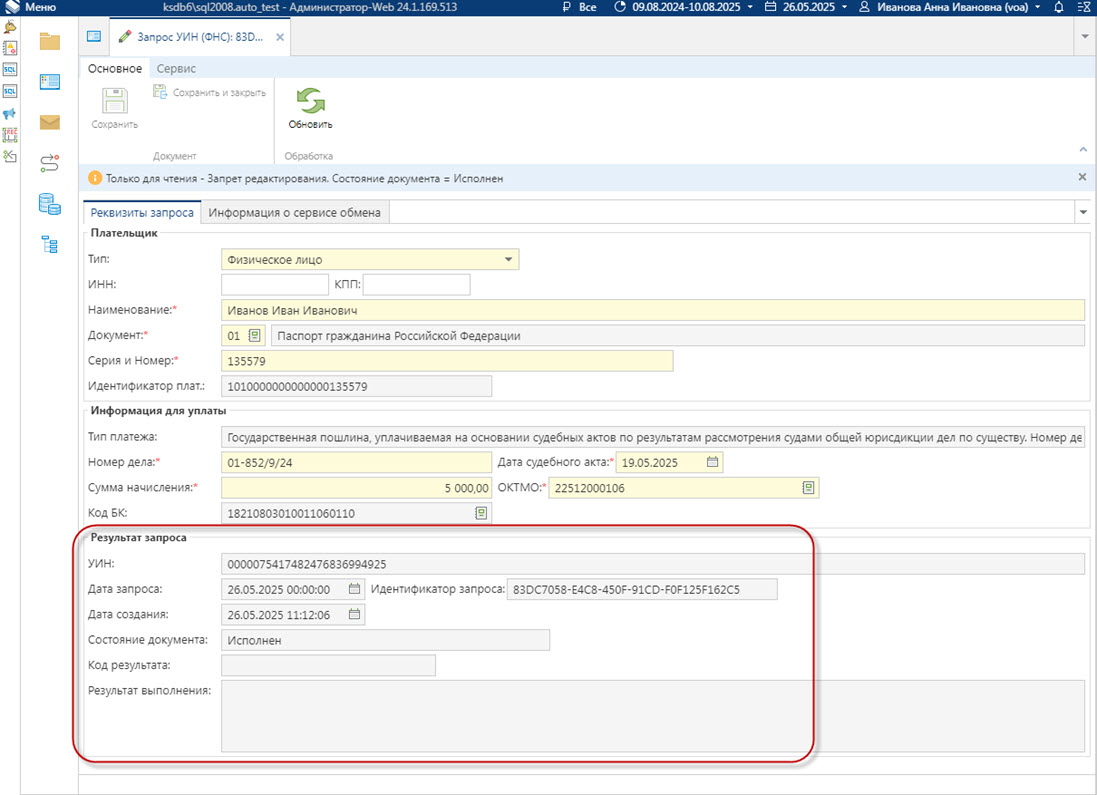Viewport: 1097px width, 795px height.
Task: Click the panel layout icon in top-right corner
Action: pos(1084,7)
